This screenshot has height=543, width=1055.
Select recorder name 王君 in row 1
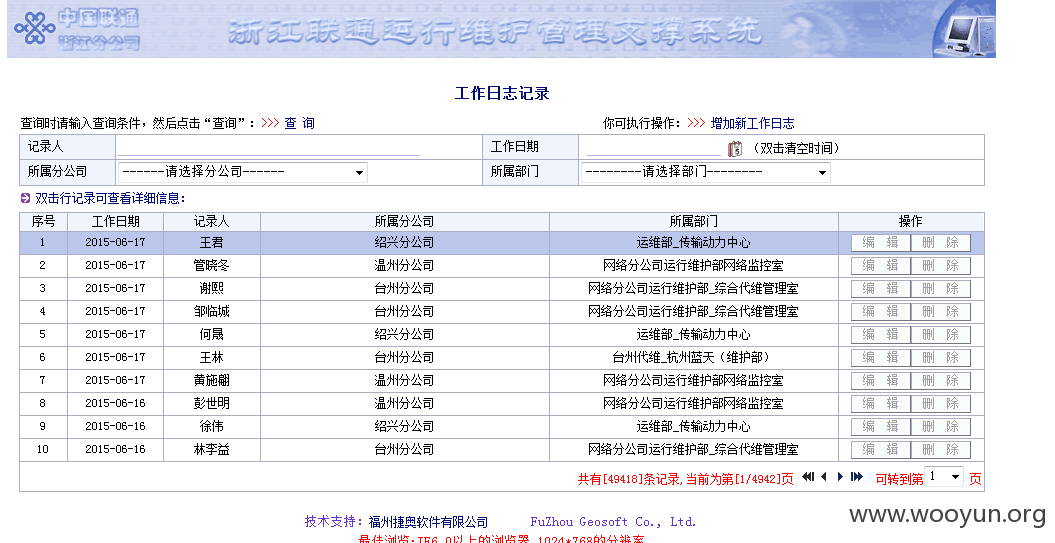211,243
